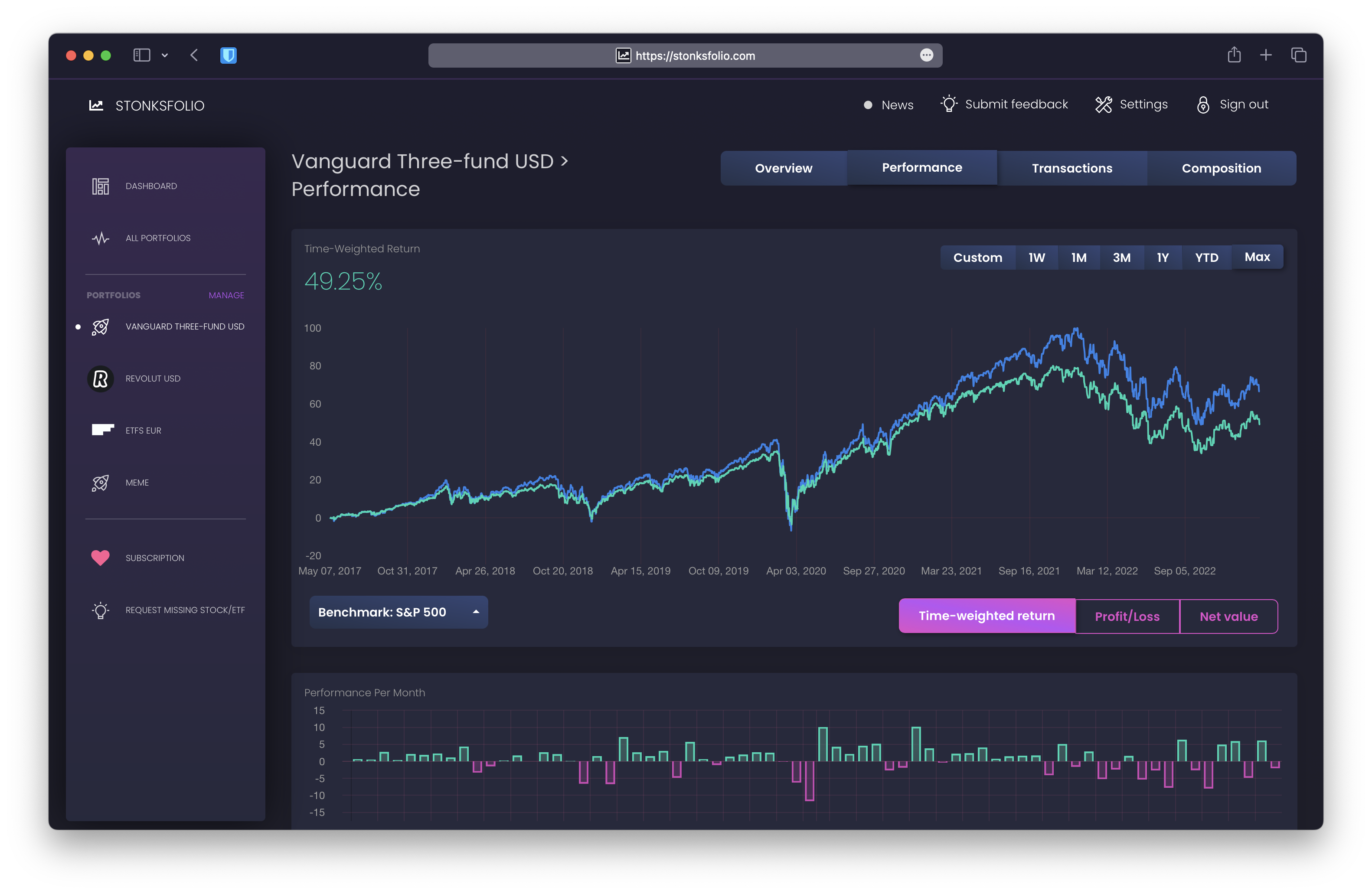Viewport: 1372px width, 894px height.
Task: Switch chart to Net value mode
Action: coord(1228,617)
